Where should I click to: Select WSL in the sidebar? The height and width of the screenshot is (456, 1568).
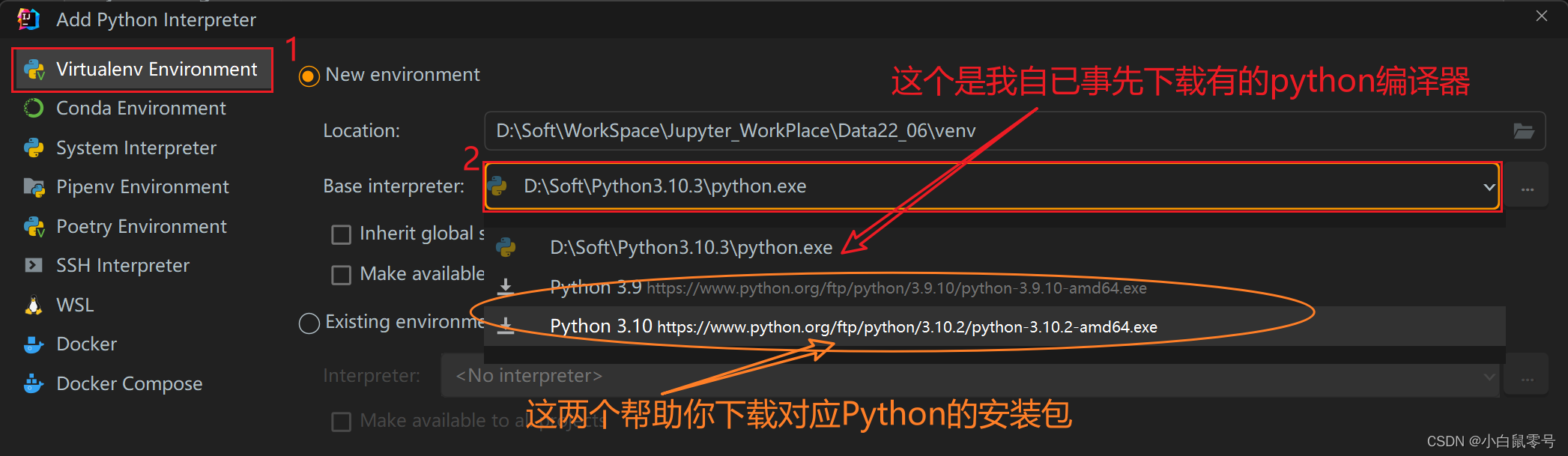[x=75, y=305]
